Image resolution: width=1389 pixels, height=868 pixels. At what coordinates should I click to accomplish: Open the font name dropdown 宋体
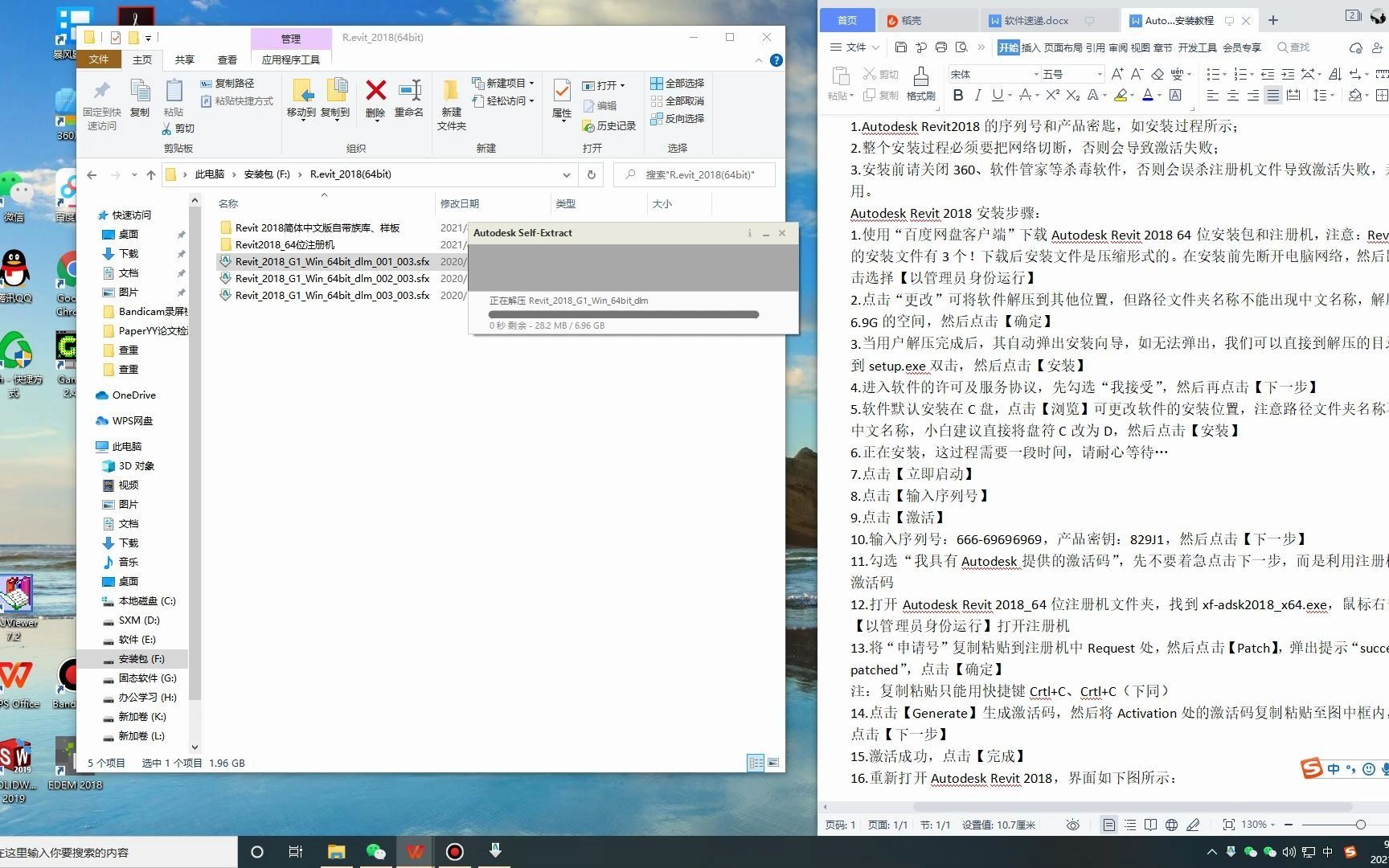1036,74
